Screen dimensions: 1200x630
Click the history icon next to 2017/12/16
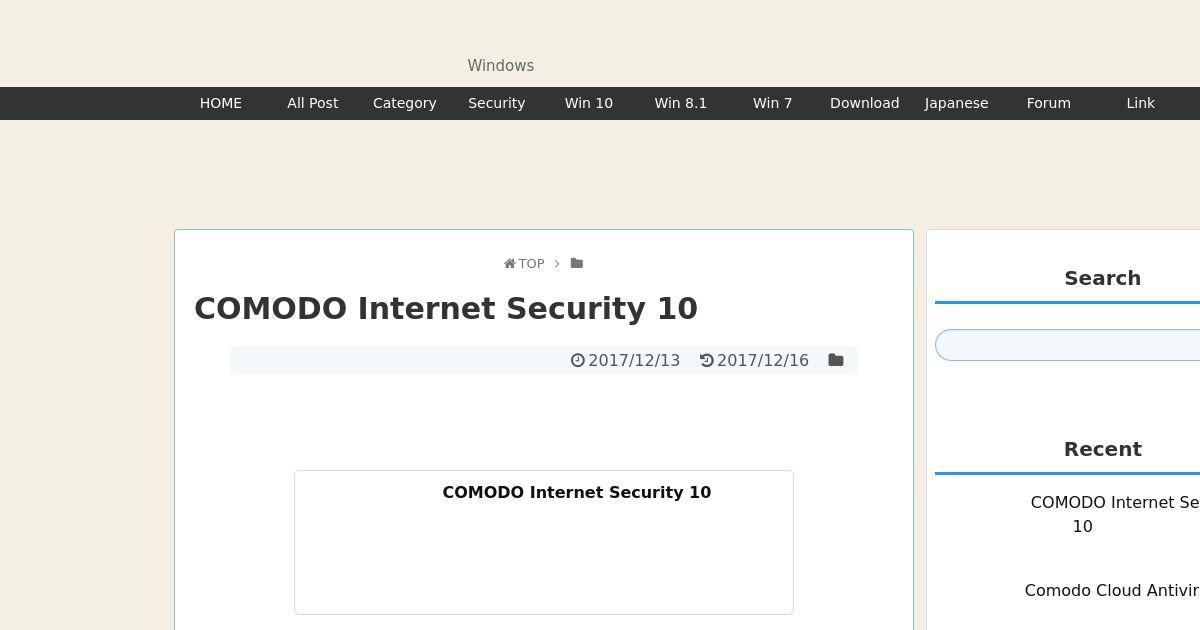707,360
